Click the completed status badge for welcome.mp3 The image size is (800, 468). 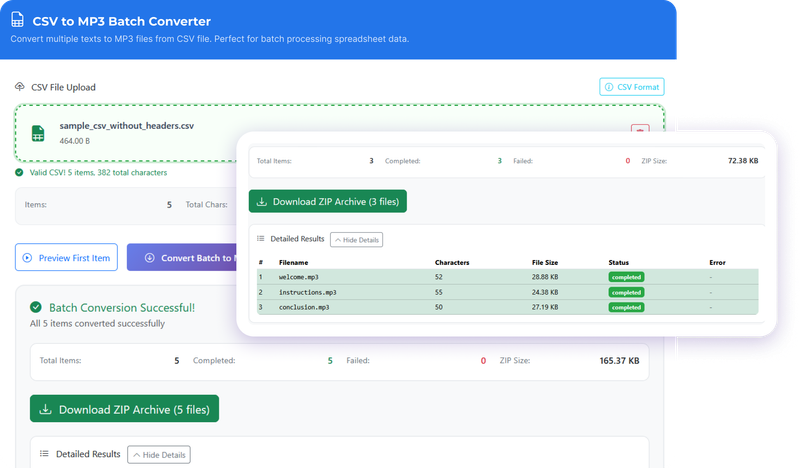[626, 277]
